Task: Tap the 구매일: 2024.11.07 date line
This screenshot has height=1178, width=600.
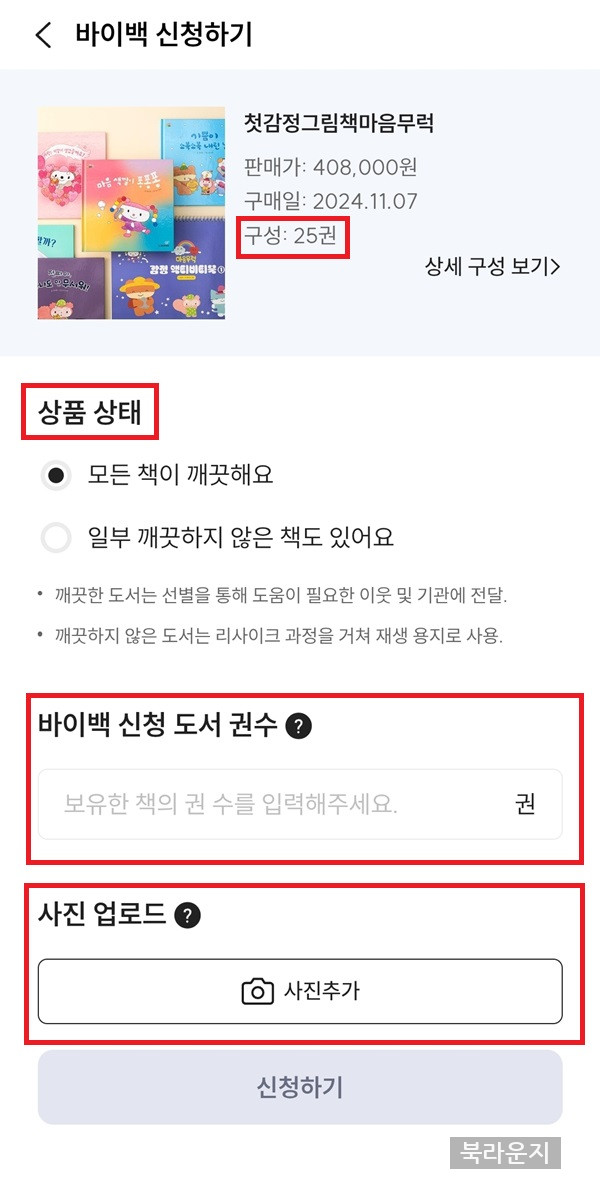Action: pos(330,201)
